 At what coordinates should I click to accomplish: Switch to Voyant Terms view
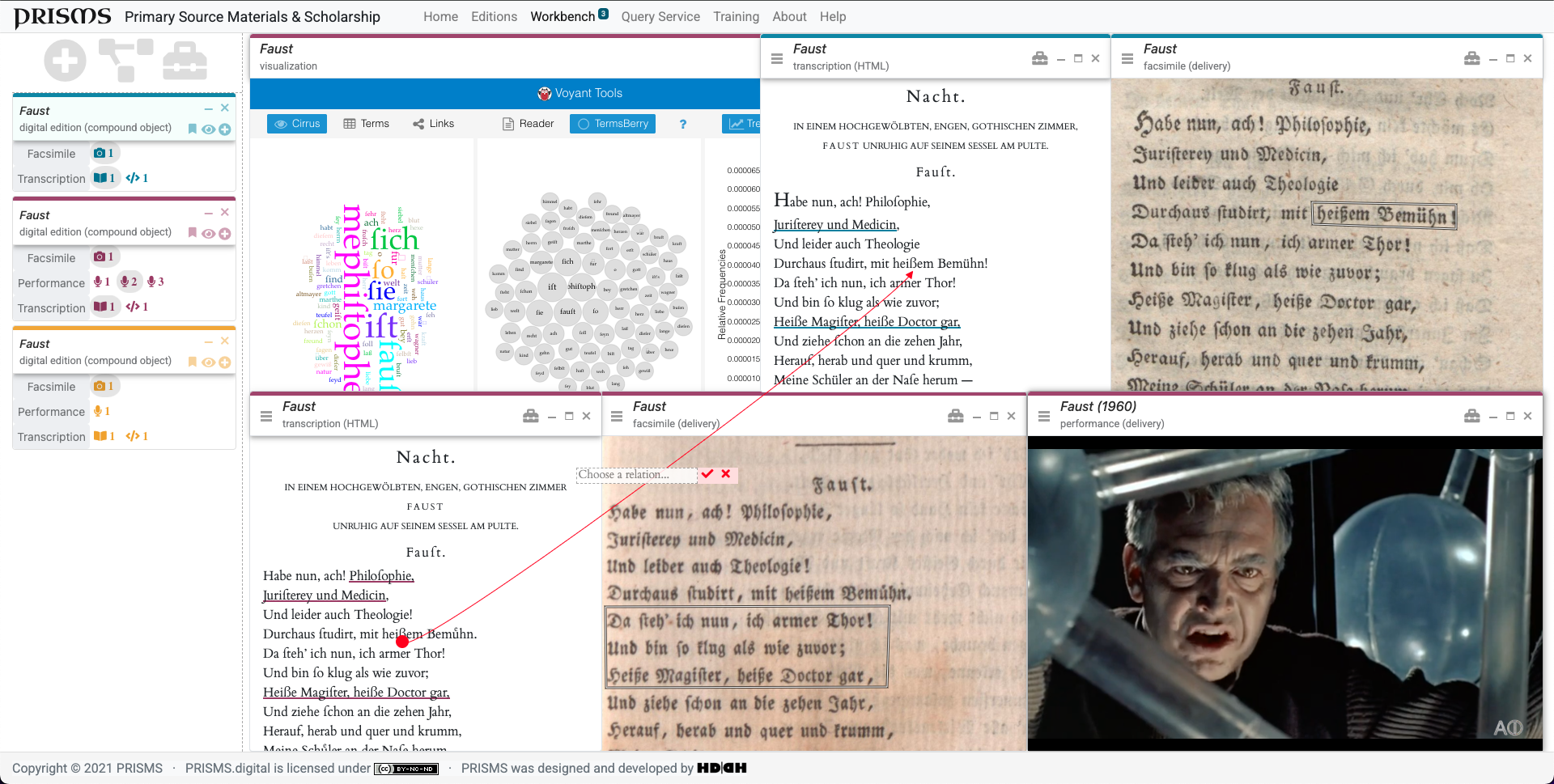[x=366, y=124]
